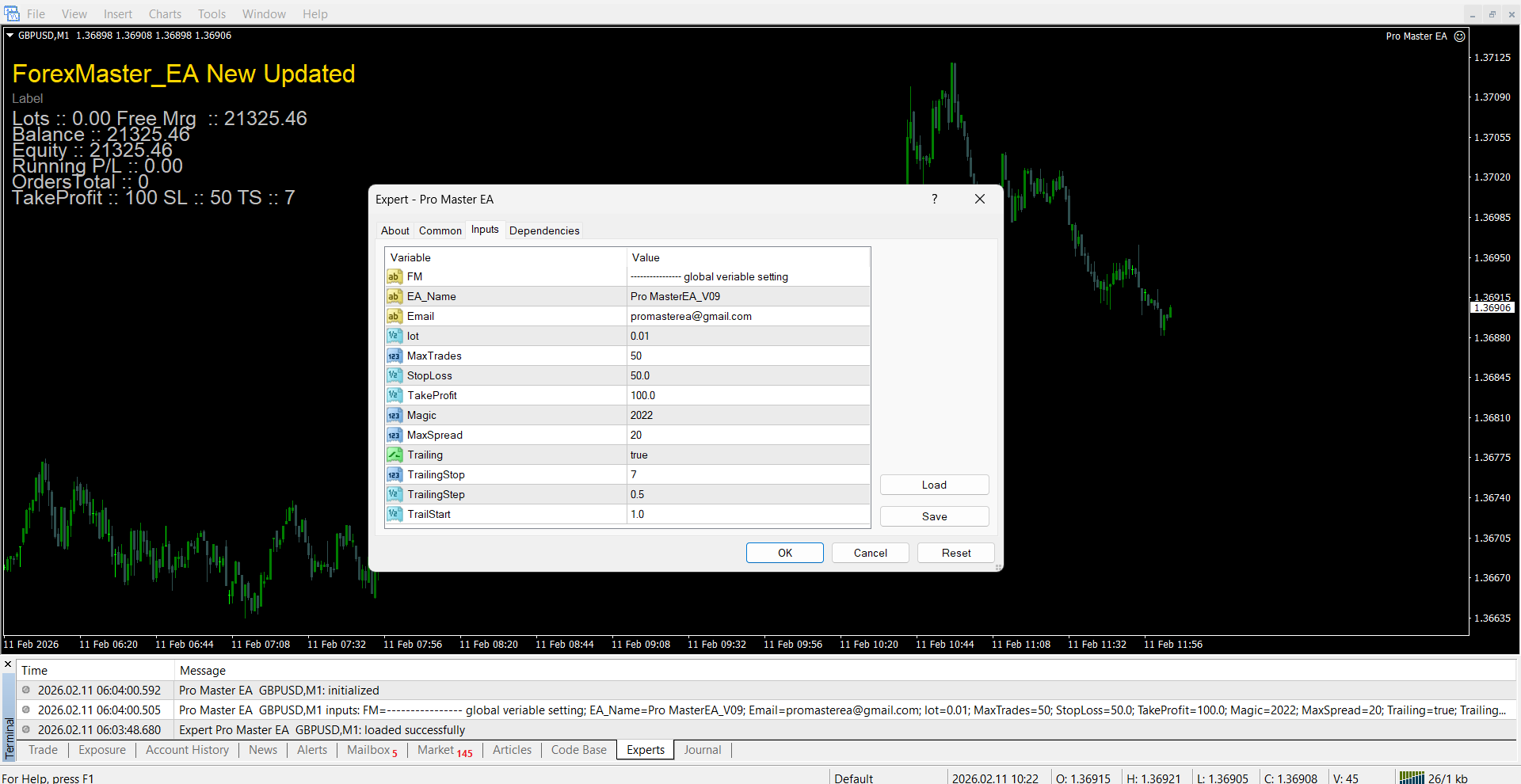Click the Reset button

pyautogui.click(x=955, y=553)
